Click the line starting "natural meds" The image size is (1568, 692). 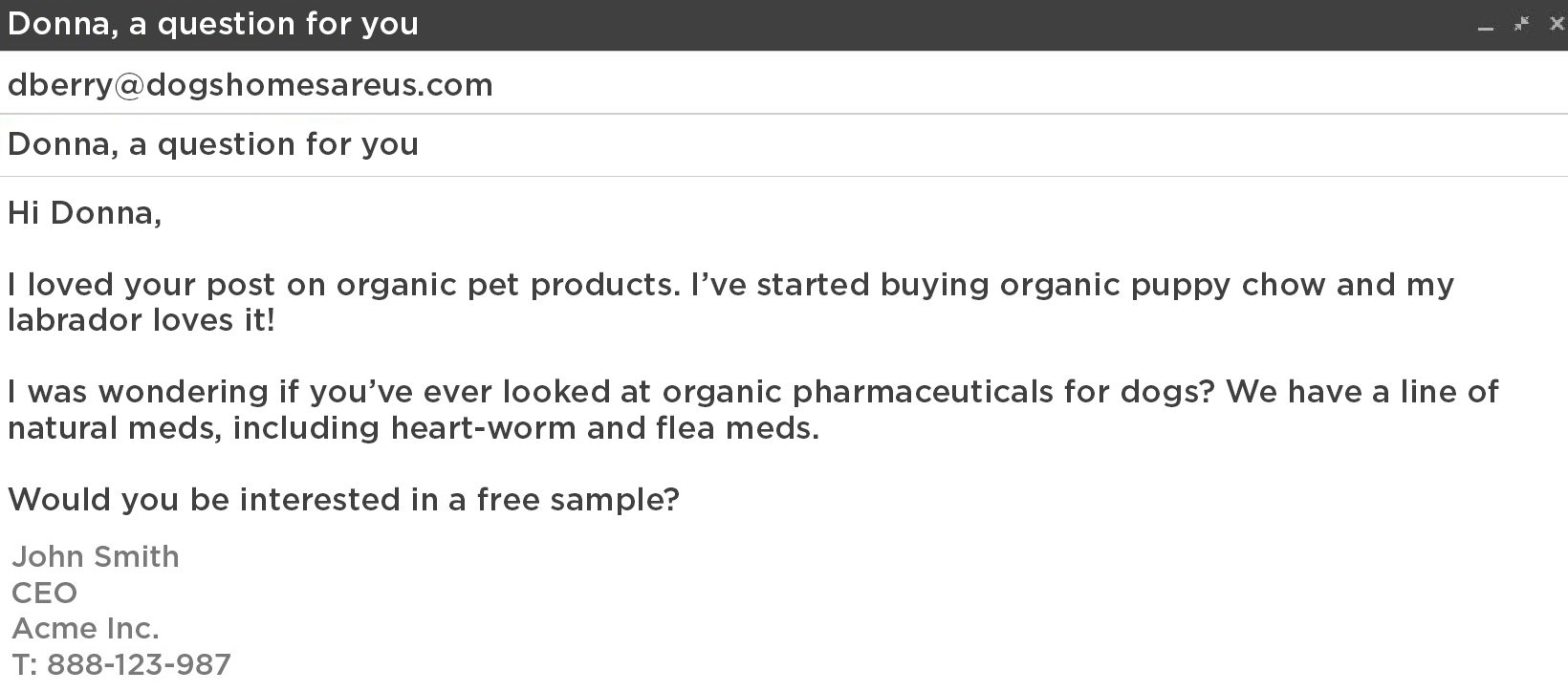[413, 427]
